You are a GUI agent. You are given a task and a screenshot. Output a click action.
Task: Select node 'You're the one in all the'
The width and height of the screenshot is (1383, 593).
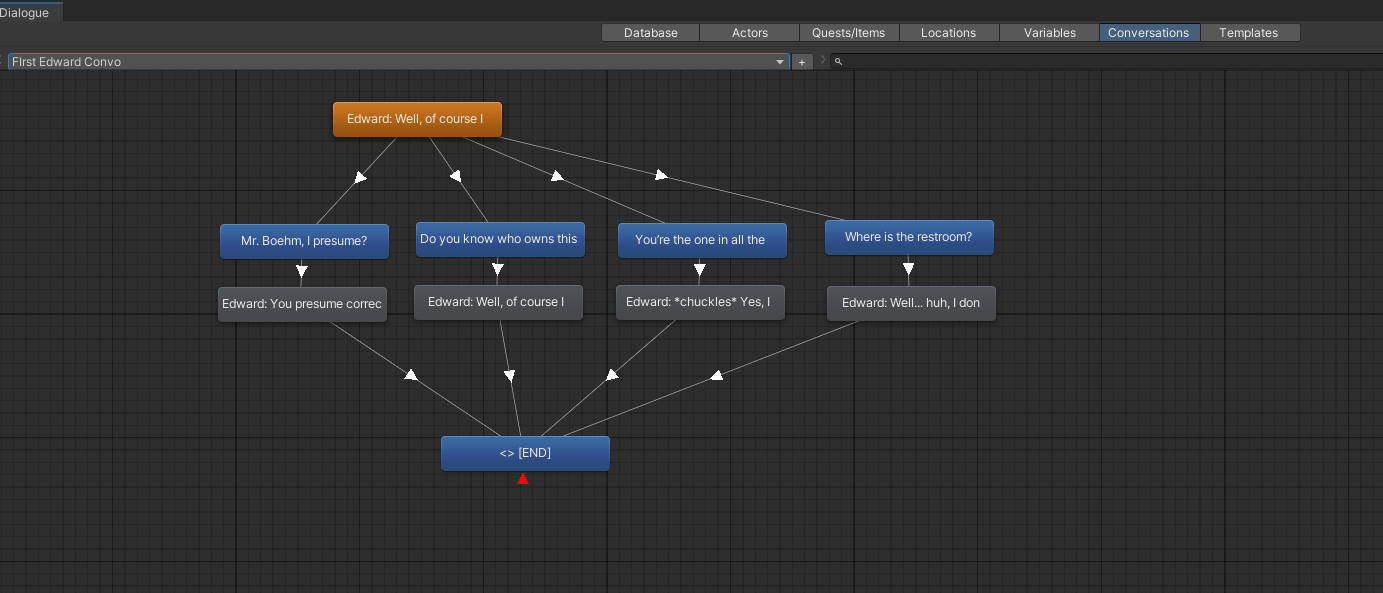click(x=702, y=240)
